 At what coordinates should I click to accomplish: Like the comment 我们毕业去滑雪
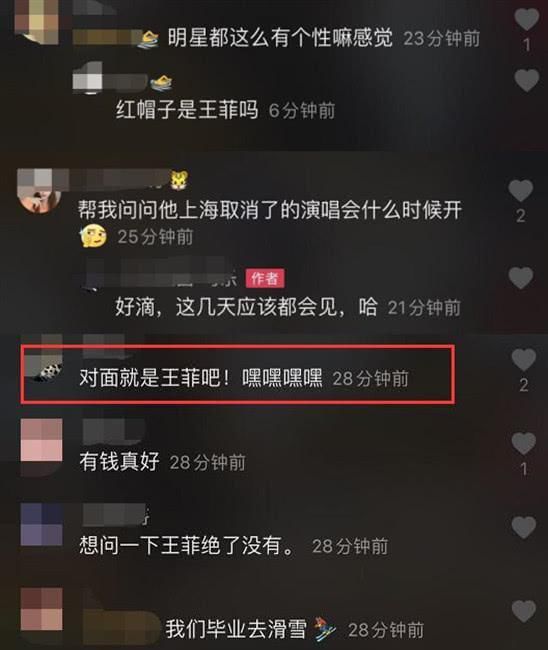pos(524,611)
